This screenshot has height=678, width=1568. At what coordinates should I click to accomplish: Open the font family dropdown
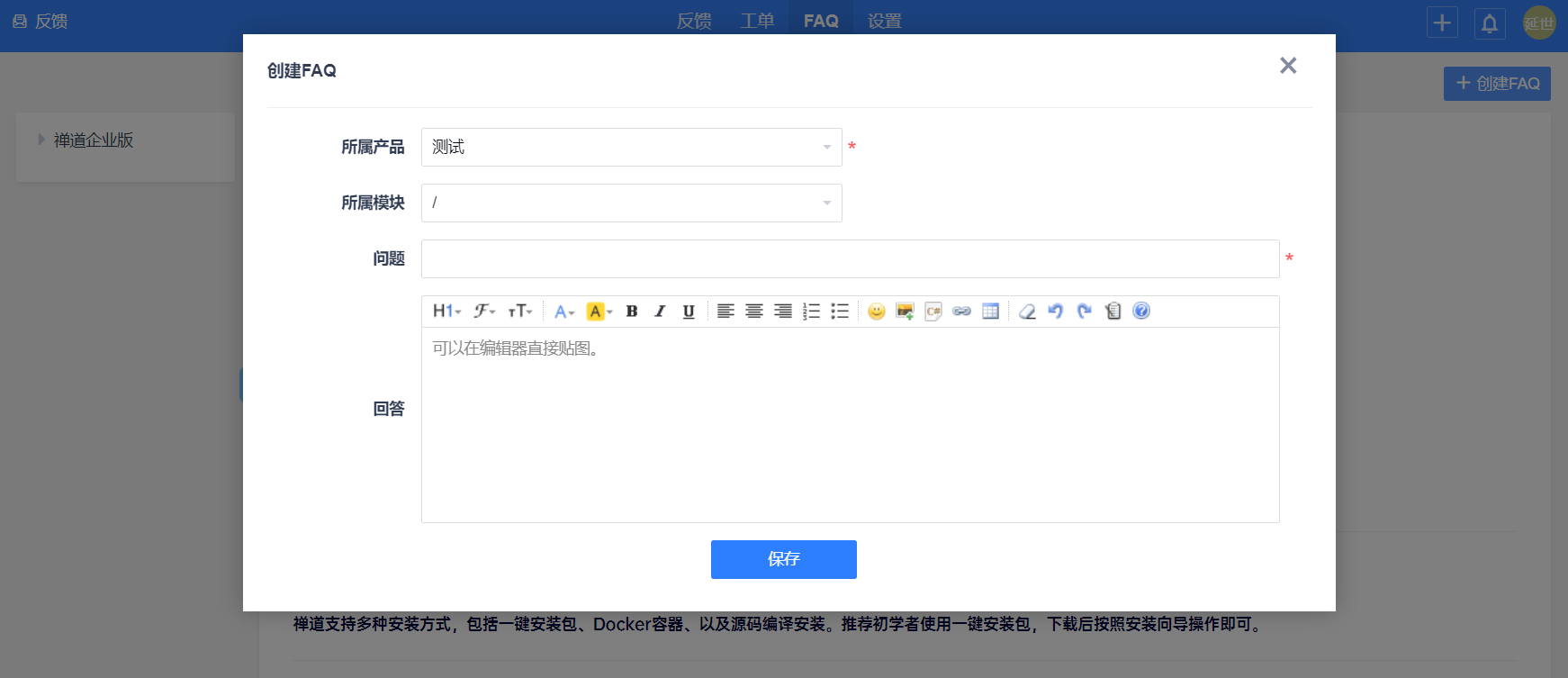[x=484, y=312]
